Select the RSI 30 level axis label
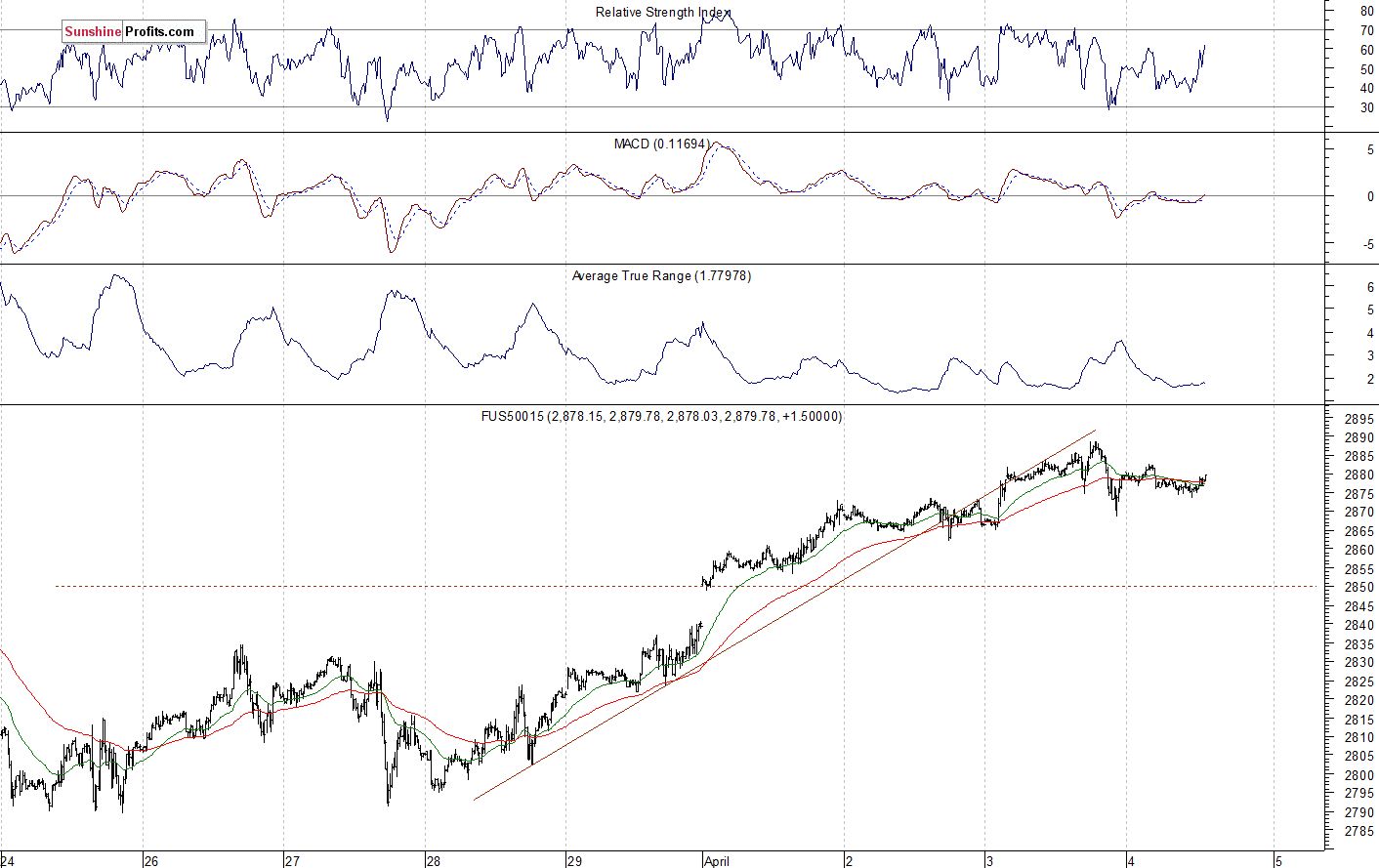 [1366, 107]
